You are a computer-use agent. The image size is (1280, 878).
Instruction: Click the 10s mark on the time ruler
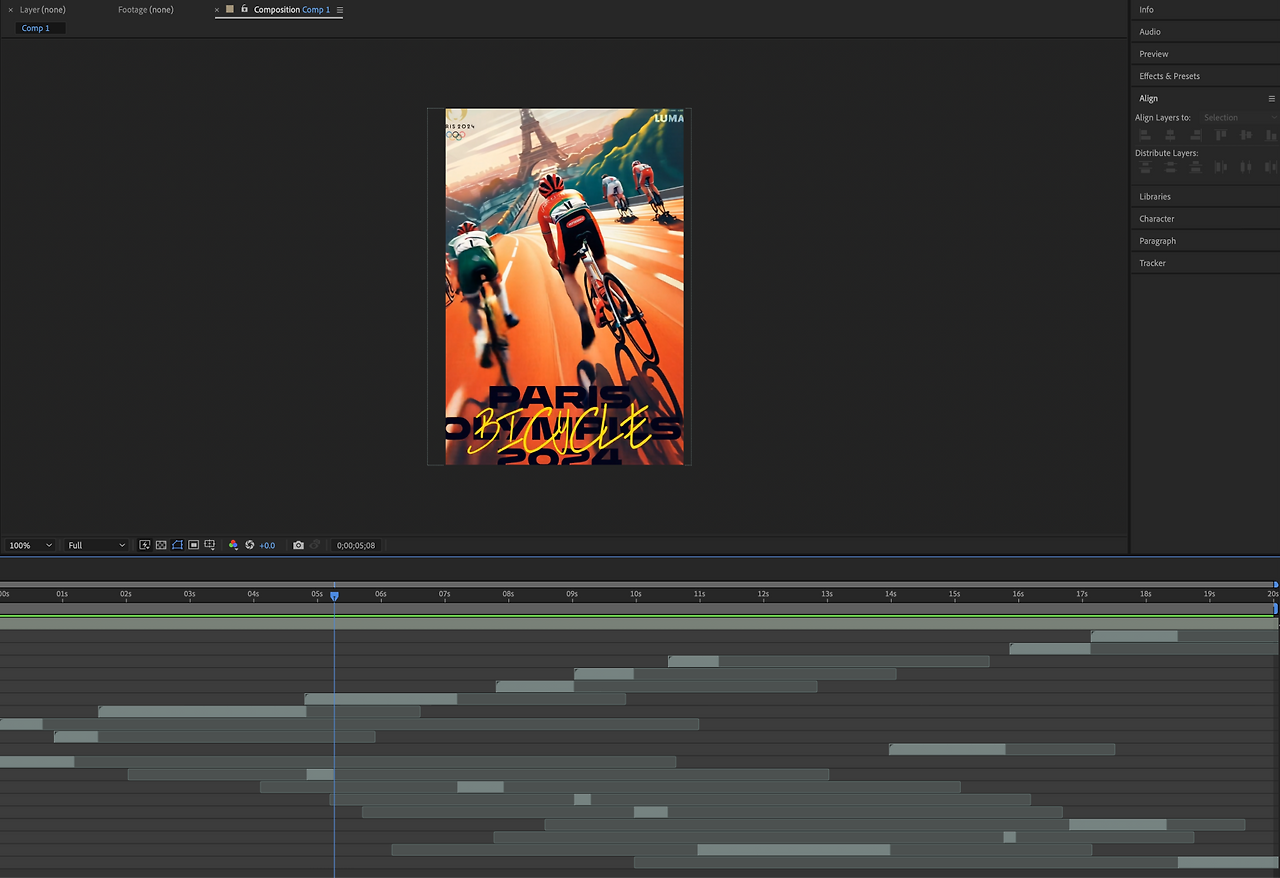pos(635,594)
